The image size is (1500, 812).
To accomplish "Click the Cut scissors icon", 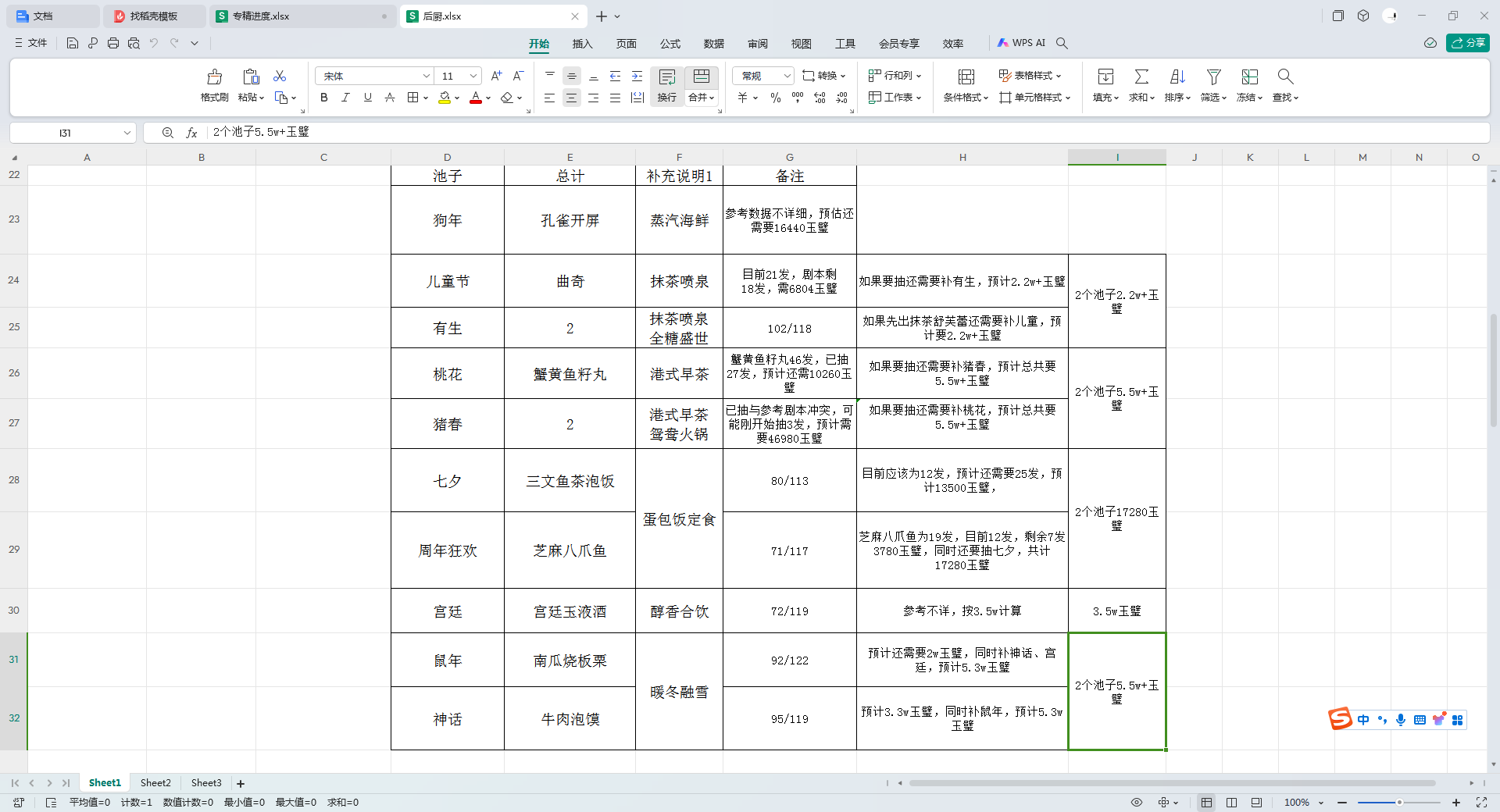I will coord(280,76).
